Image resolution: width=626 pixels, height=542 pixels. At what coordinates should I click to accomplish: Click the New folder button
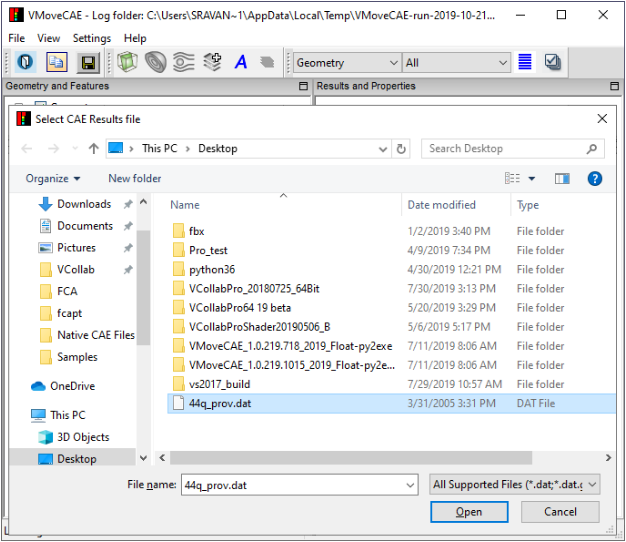point(135,178)
